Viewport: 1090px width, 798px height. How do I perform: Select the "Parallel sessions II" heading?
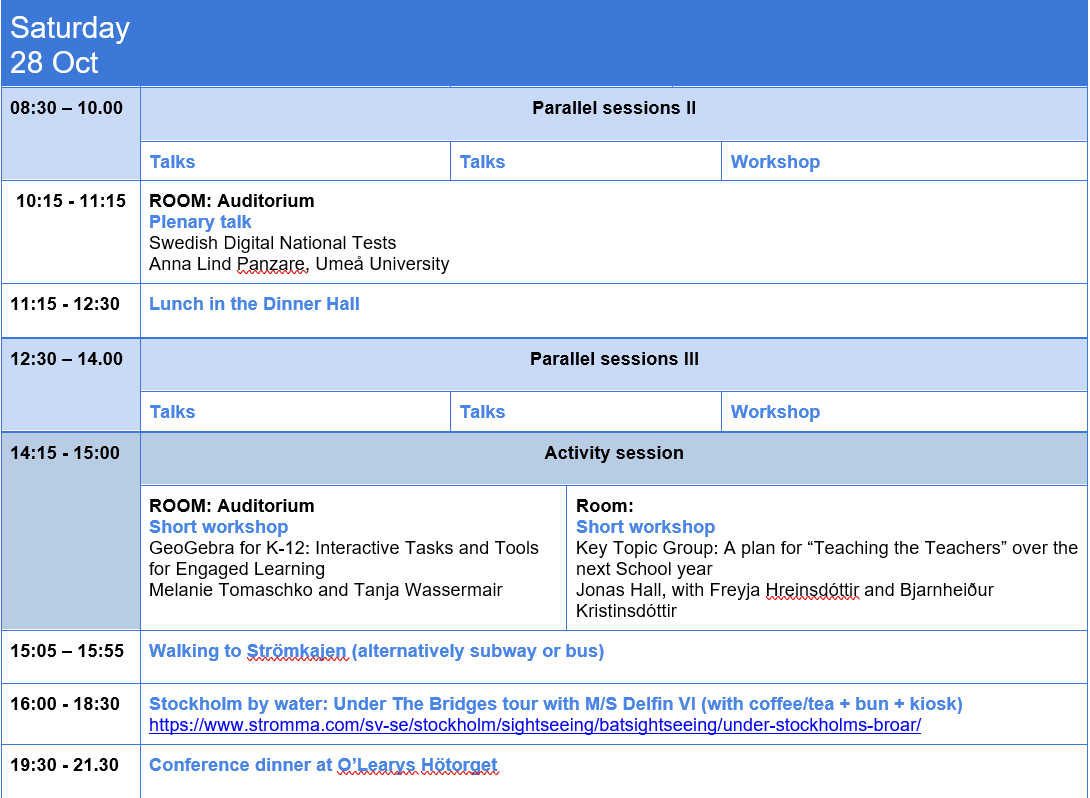pos(613,108)
